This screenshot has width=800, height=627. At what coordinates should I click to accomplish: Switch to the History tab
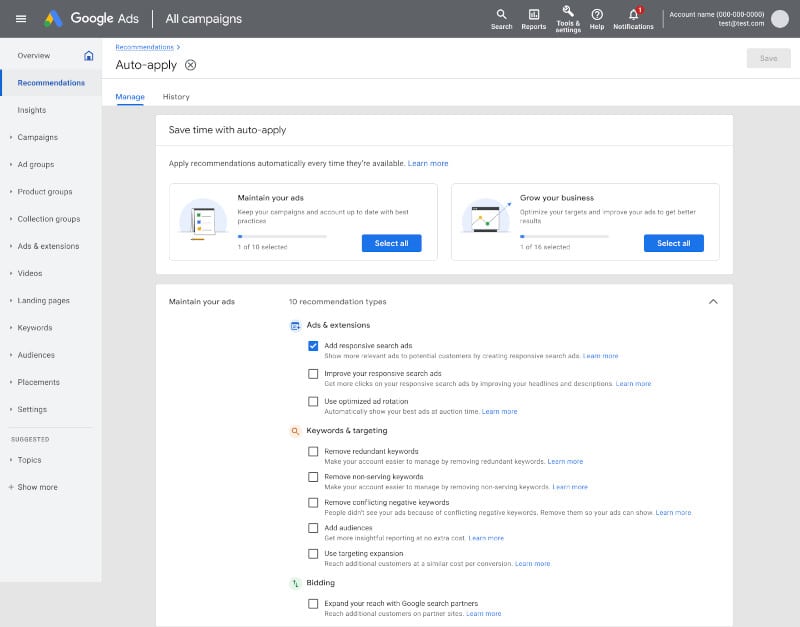[176, 97]
